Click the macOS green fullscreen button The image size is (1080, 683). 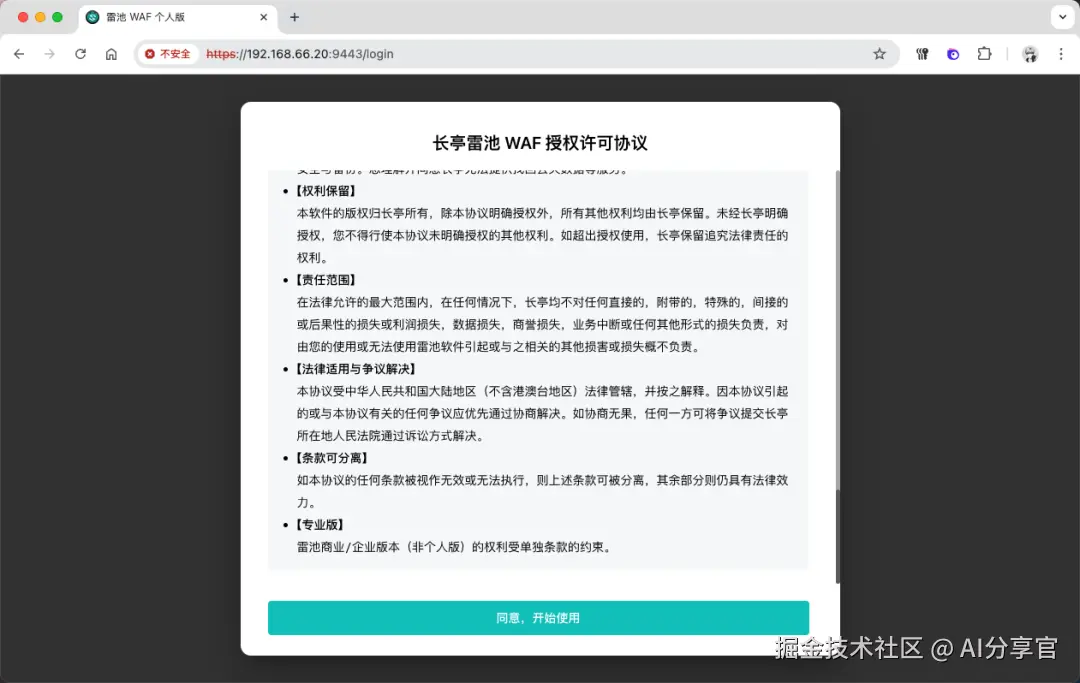click(x=57, y=17)
